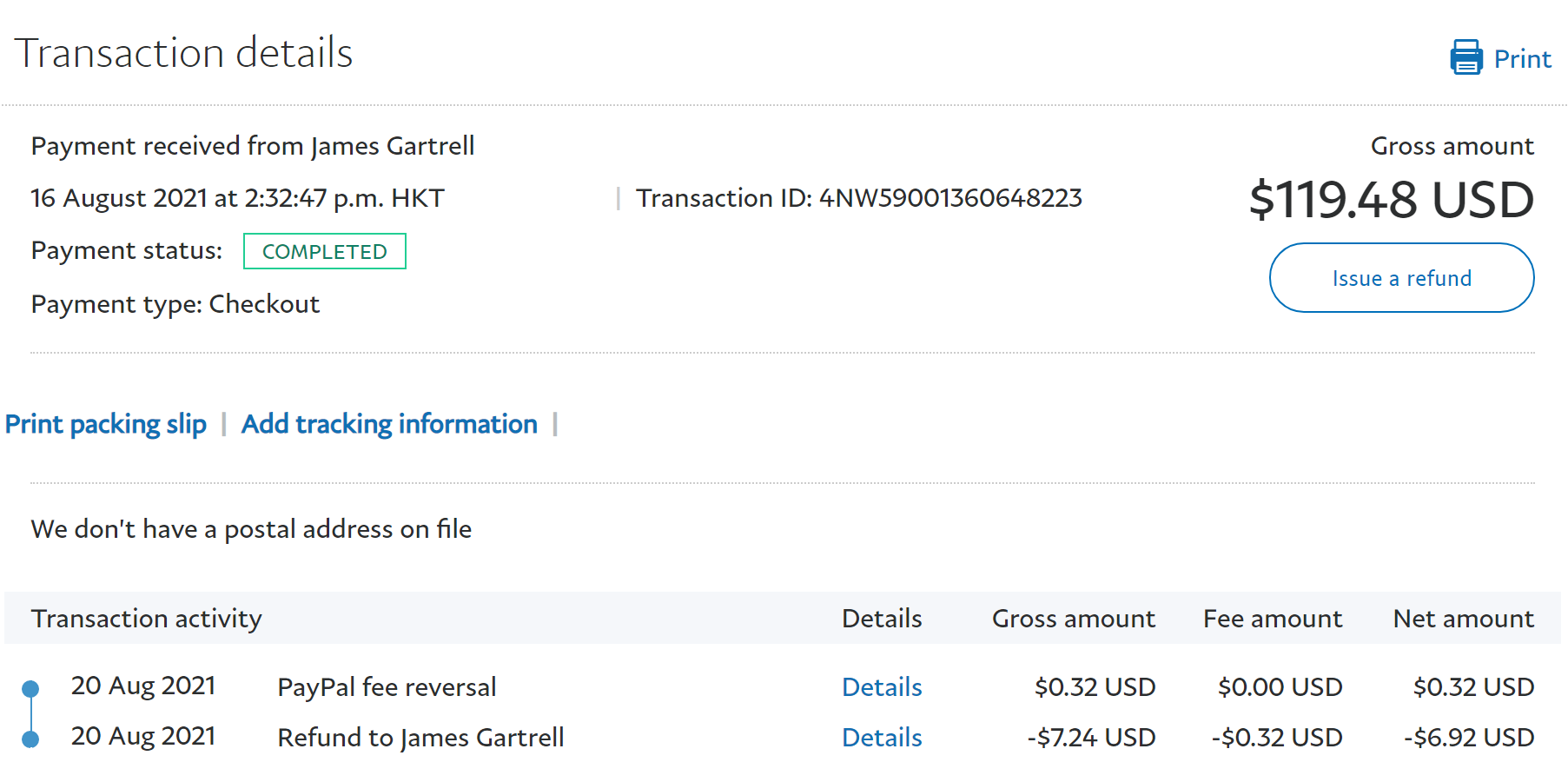Click the $119.48 USD gross amount
1568x782 pixels.
[1391, 200]
